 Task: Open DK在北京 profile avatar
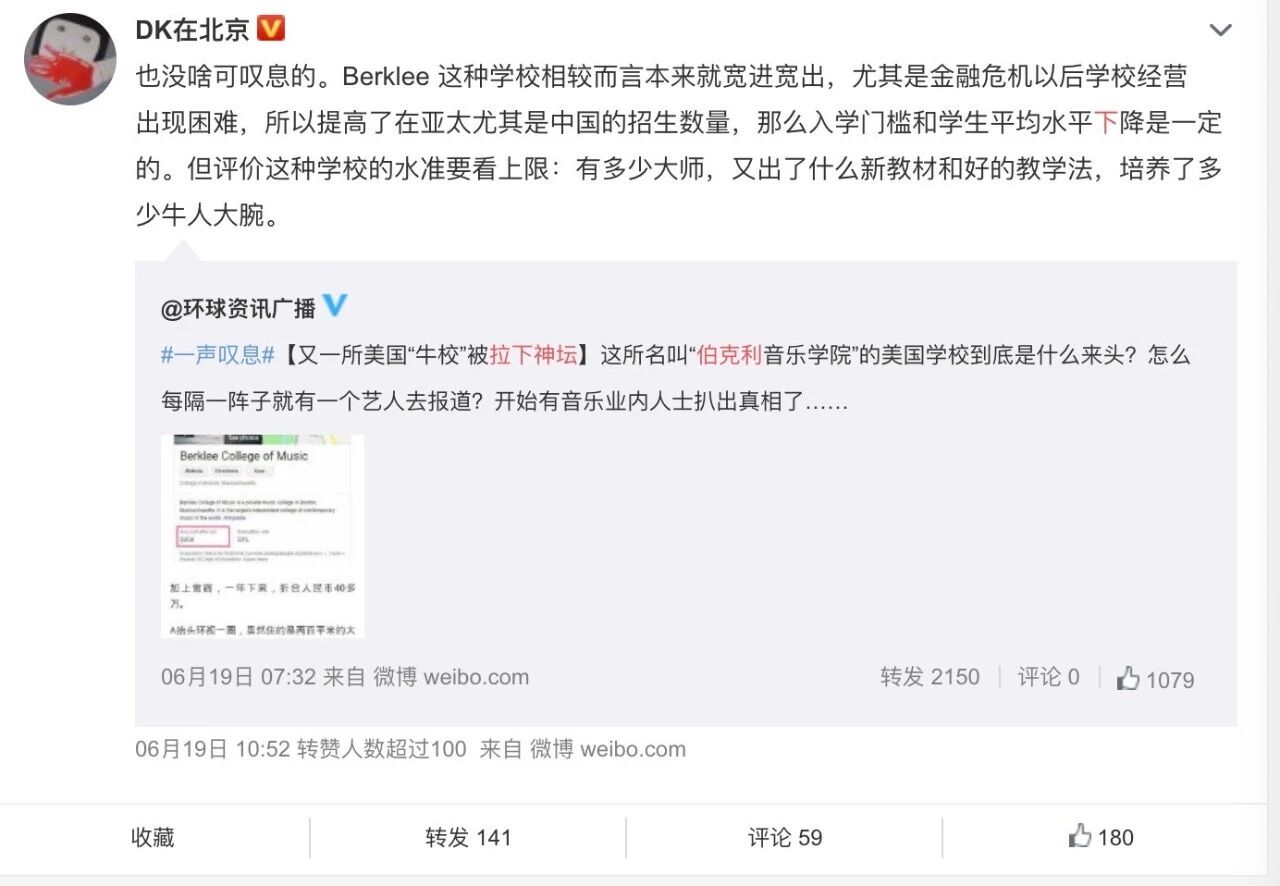click(70, 59)
